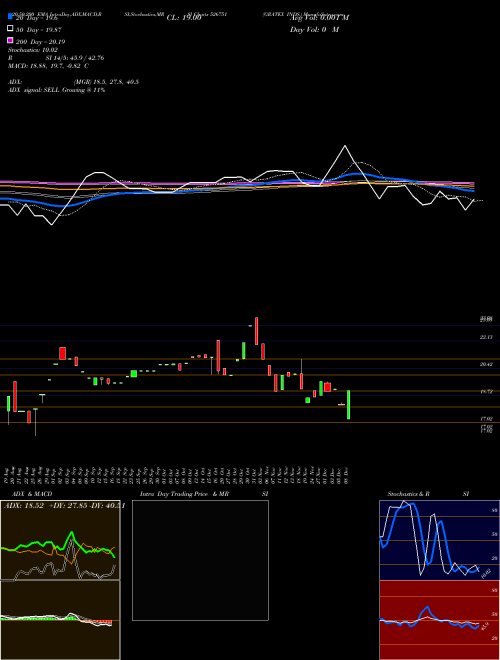The image size is (500, 660).
Task: Click the 'Day Vol: 0 M' text
Action: pos(314,29)
